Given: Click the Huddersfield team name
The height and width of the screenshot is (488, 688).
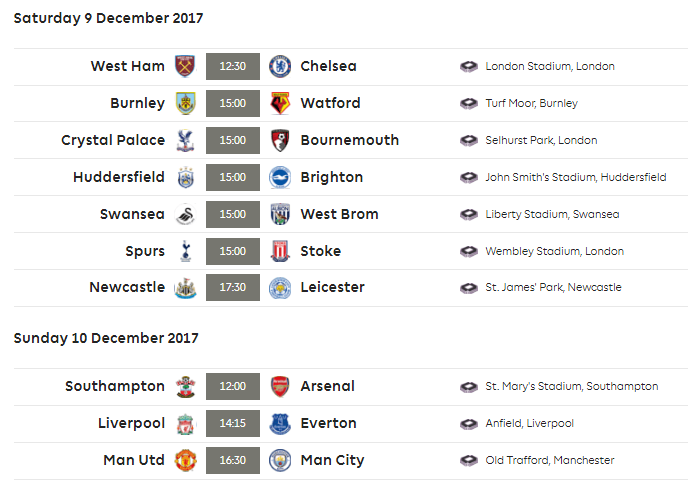Looking at the screenshot, I should (119, 177).
